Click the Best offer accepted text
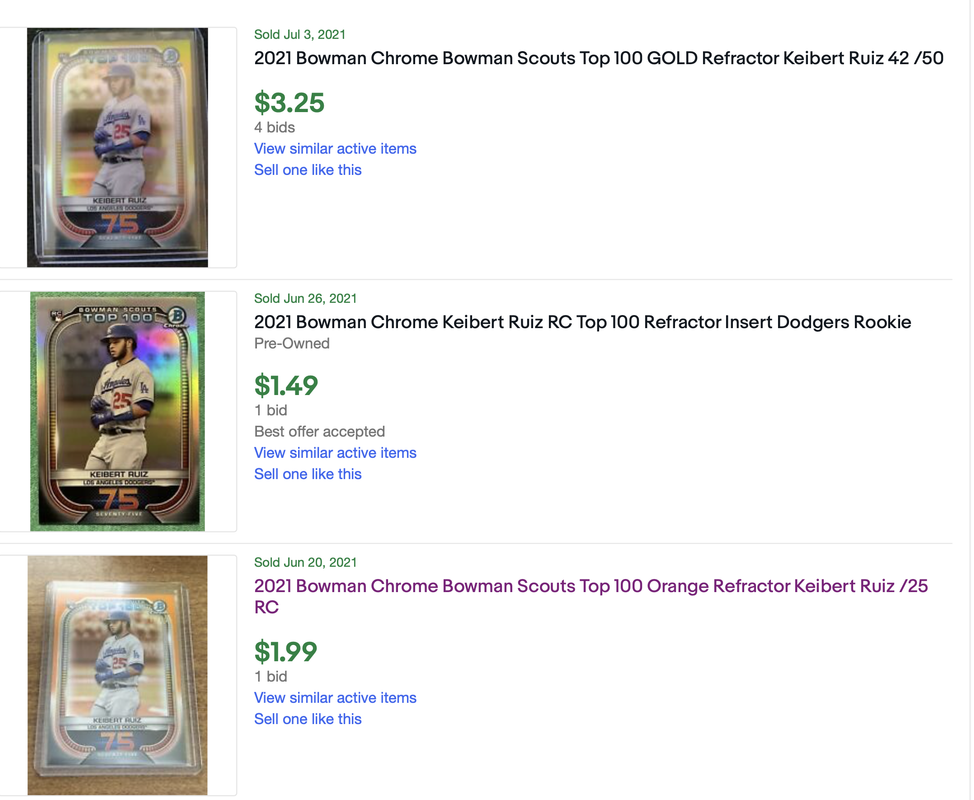The image size is (974, 800). pos(319,432)
